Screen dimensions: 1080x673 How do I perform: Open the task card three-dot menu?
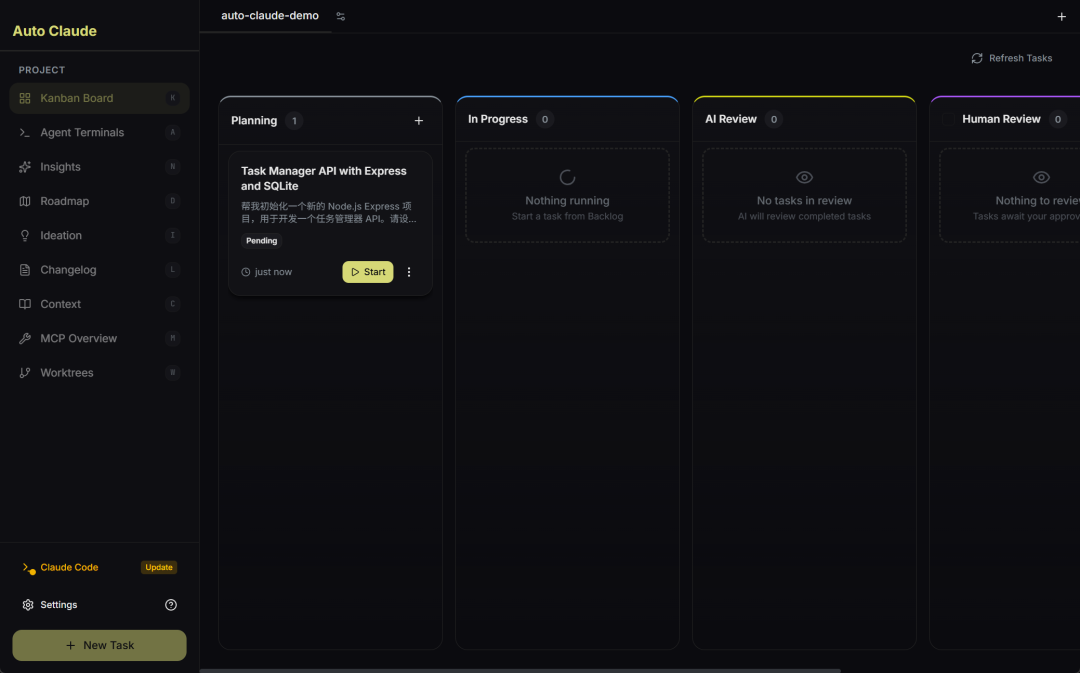click(408, 272)
